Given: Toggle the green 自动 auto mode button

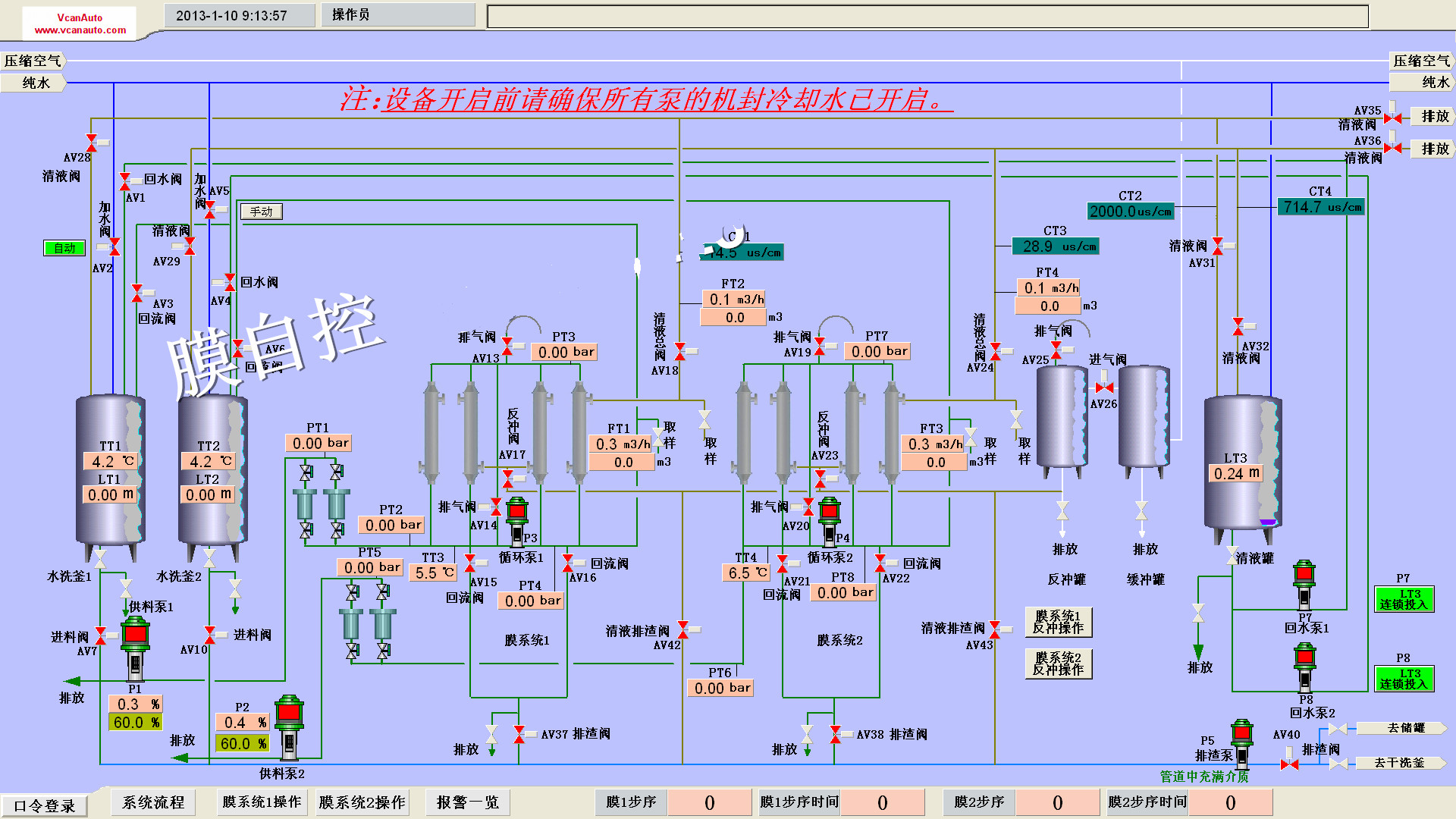Looking at the screenshot, I should 64,248.
